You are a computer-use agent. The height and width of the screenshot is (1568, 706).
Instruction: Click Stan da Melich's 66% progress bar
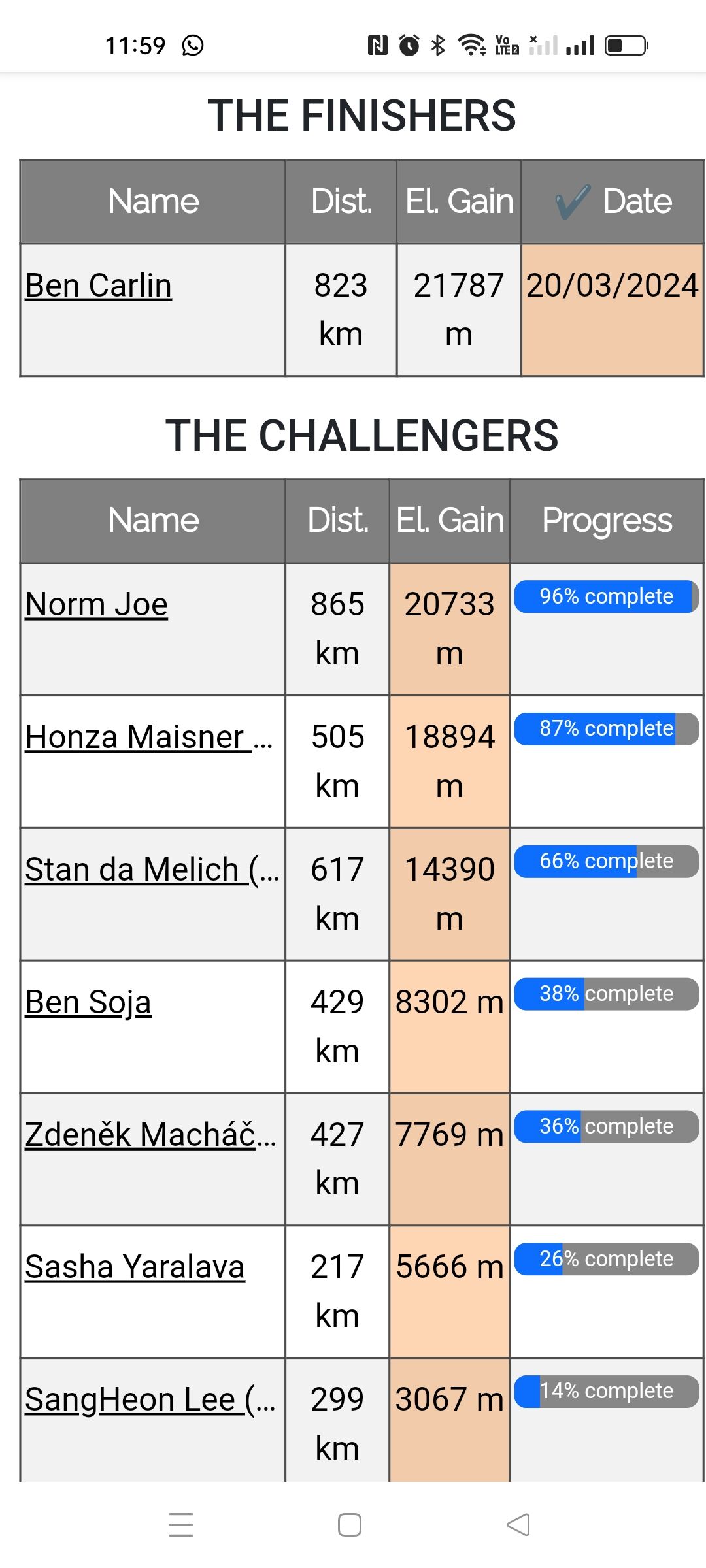(606, 861)
